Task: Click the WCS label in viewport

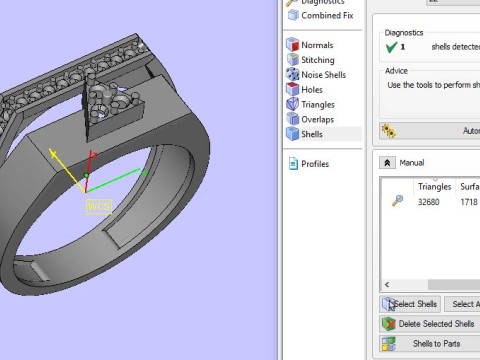Action: [x=99, y=207]
